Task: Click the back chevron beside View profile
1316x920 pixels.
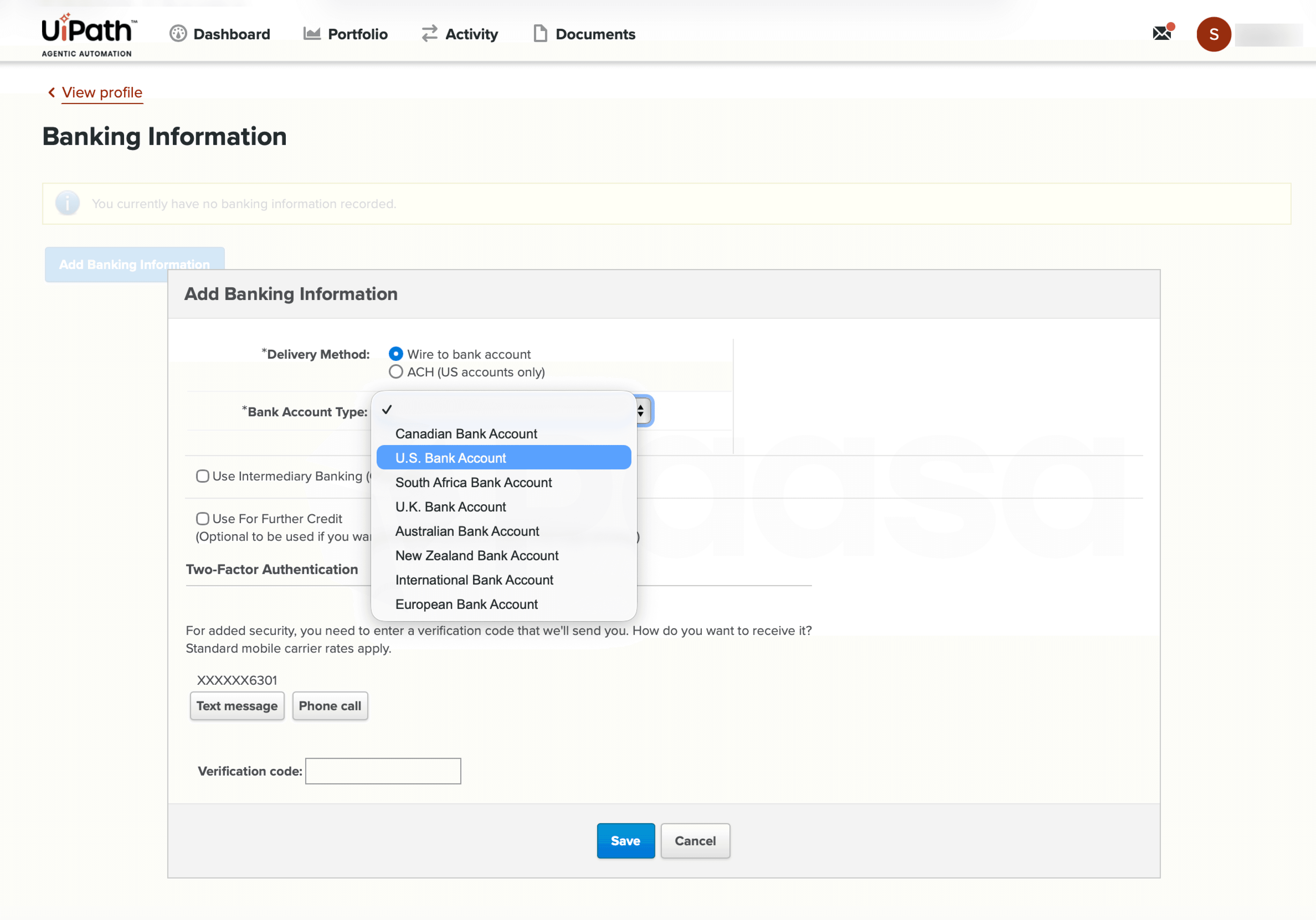Action: [x=52, y=92]
